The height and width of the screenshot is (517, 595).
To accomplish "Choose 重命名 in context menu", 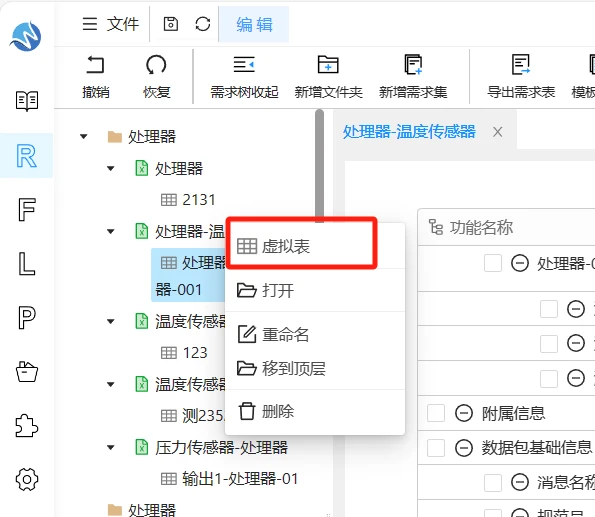I will (315, 334).
